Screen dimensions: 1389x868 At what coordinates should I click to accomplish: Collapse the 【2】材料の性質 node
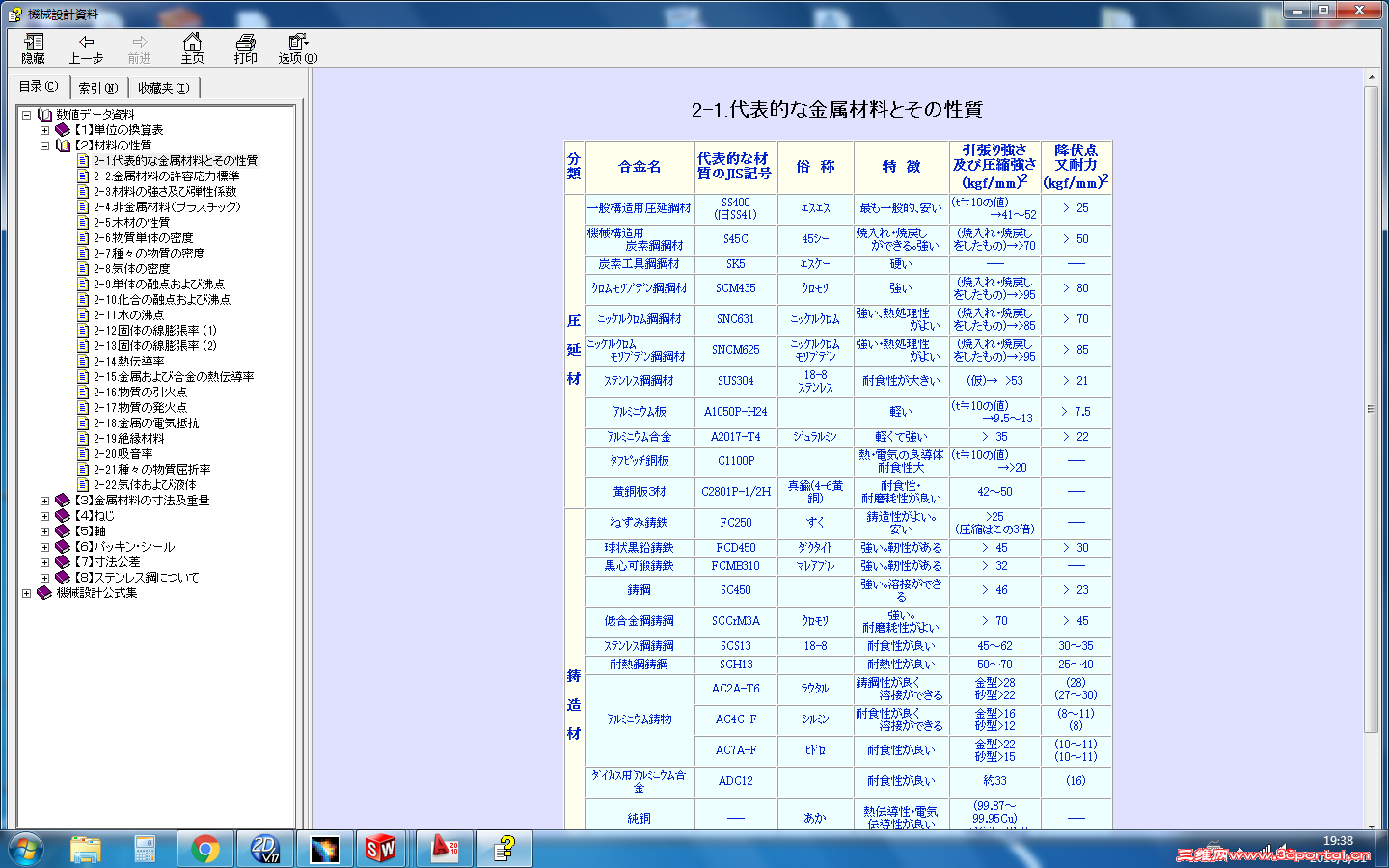[44, 146]
